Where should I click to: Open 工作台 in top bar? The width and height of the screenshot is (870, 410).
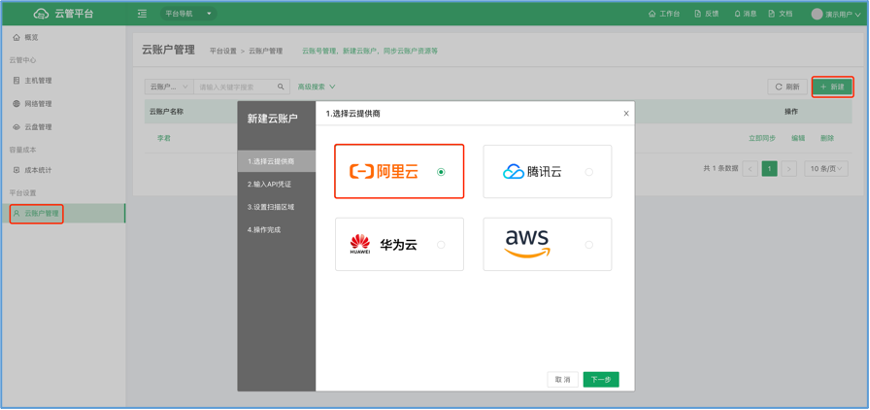pyautogui.click(x=664, y=14)
